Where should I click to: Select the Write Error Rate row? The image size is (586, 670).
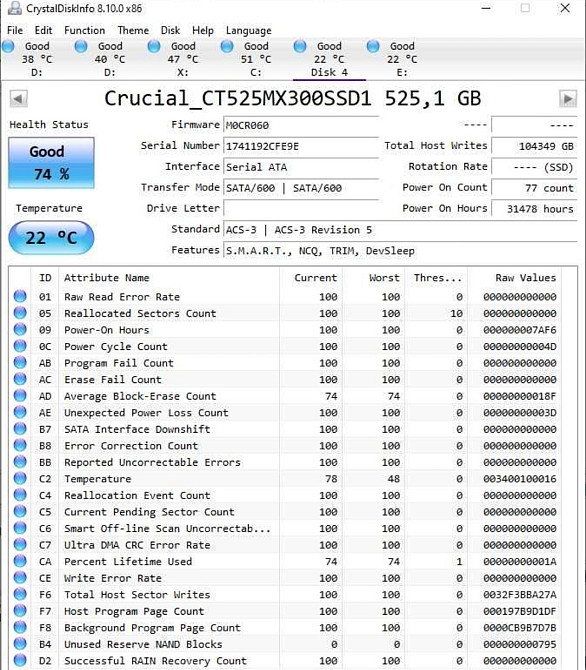pos(285,578)
